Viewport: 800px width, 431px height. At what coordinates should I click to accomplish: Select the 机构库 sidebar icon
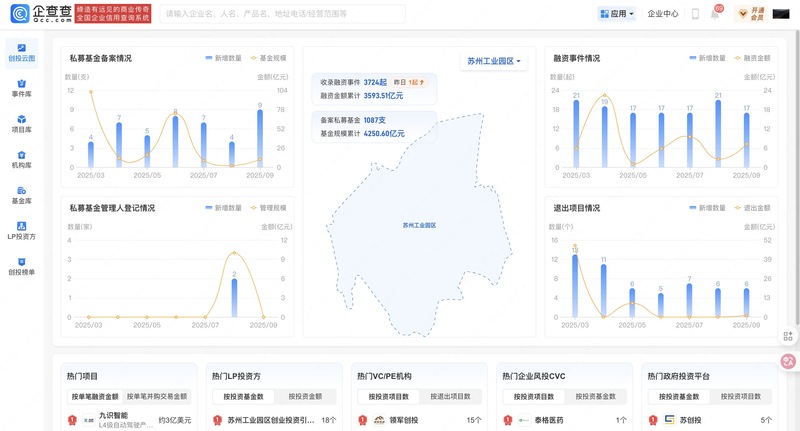point(21,159)
